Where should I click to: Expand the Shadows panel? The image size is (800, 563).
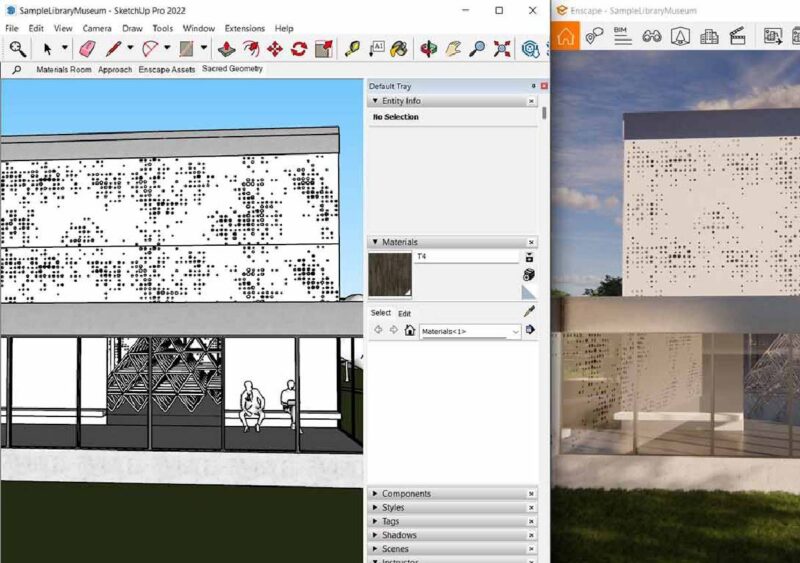coord(399,535)
